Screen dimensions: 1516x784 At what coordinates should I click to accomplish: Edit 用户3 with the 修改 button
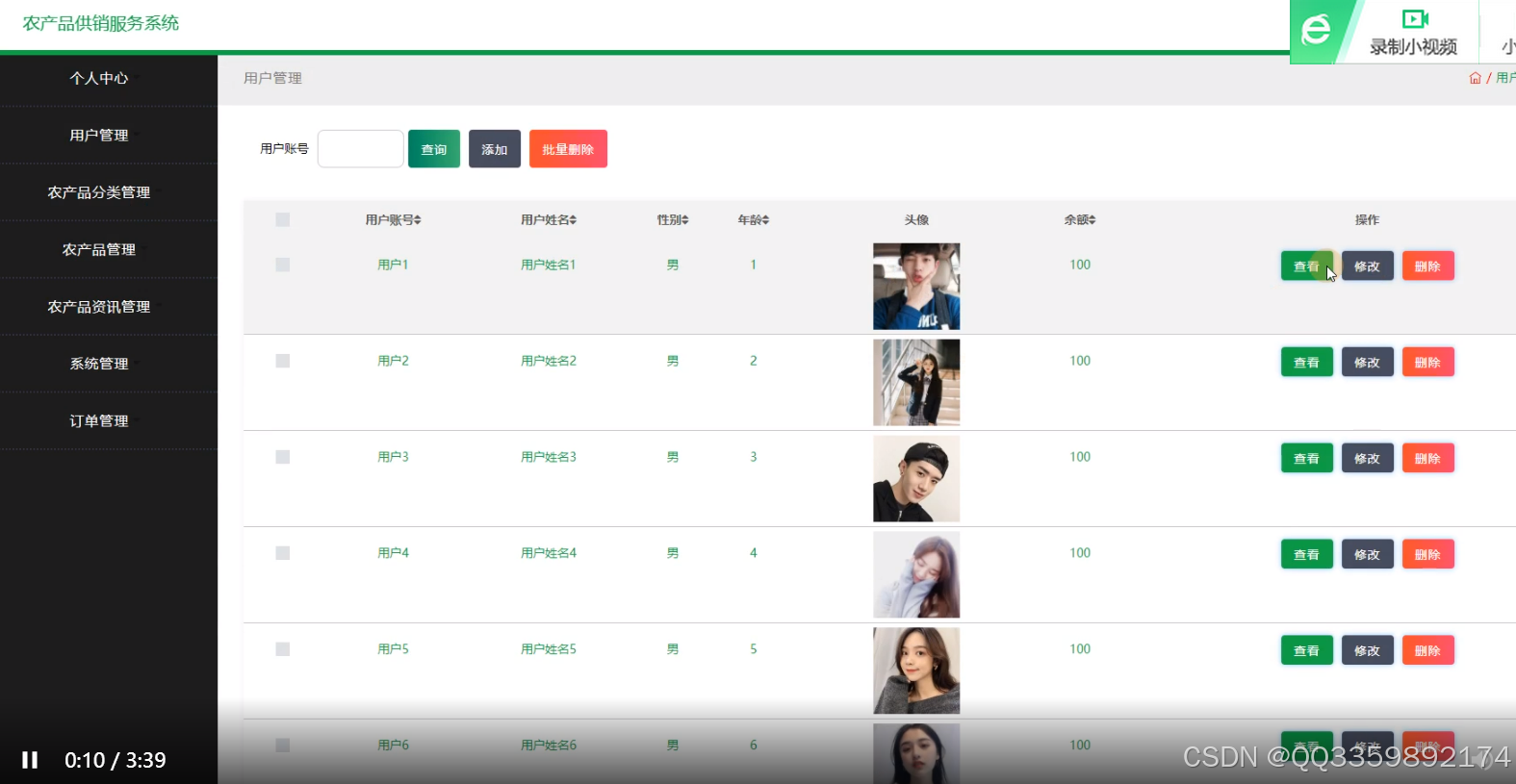1368,459
